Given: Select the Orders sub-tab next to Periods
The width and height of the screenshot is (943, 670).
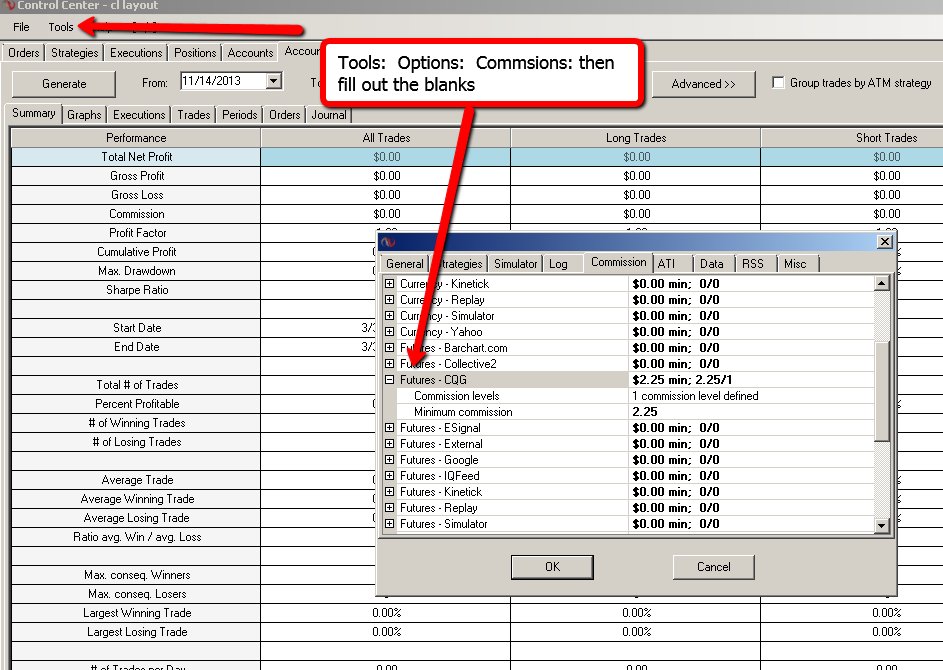Looking at the screenshot, I should tap(284, 115).
